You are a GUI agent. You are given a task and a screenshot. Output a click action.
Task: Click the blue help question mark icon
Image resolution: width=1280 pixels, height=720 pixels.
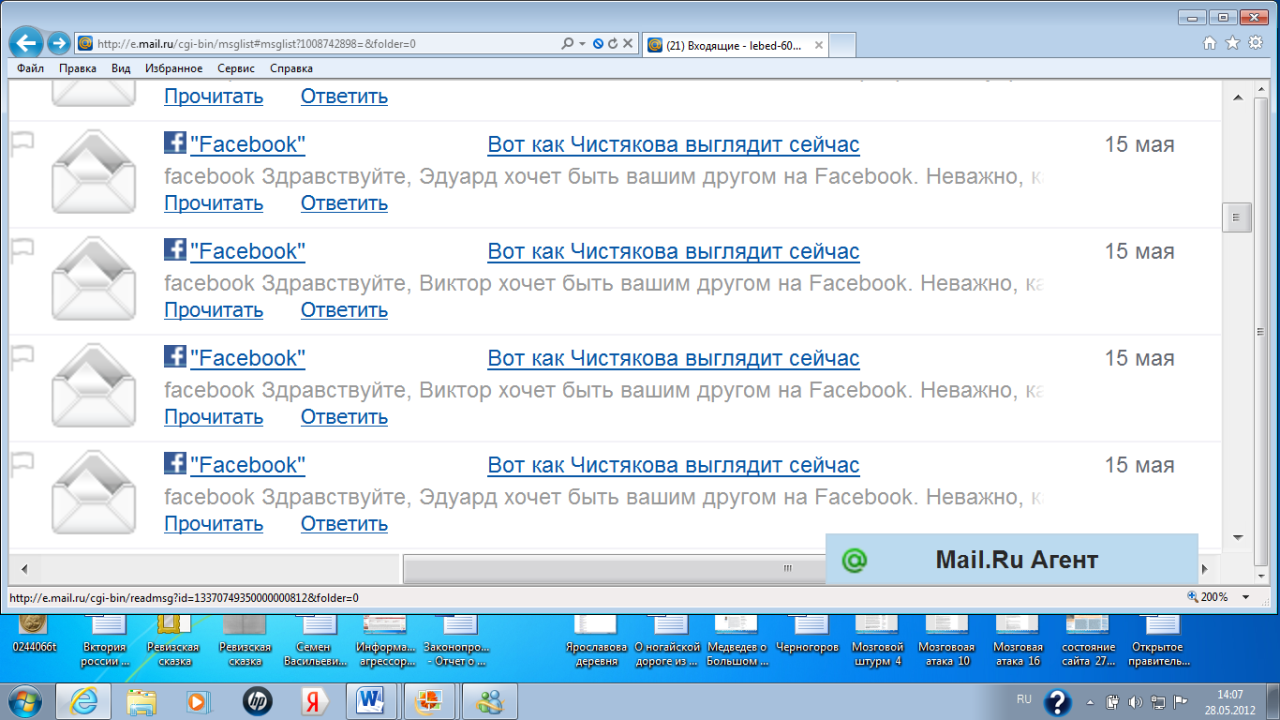pyautogui.click(x=1058, y=702)
